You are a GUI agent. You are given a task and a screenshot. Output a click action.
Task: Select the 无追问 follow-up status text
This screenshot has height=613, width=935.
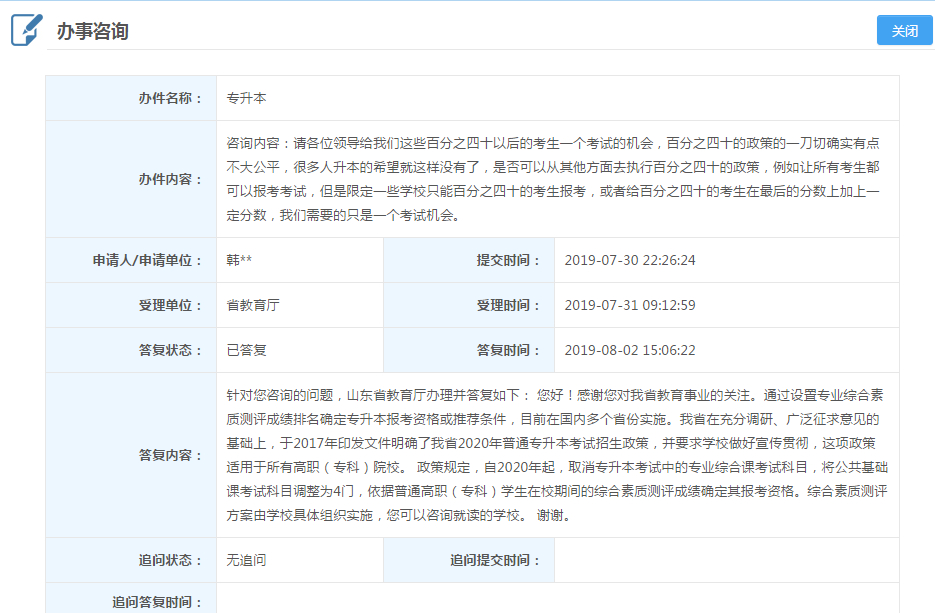(x=244, y=561)
